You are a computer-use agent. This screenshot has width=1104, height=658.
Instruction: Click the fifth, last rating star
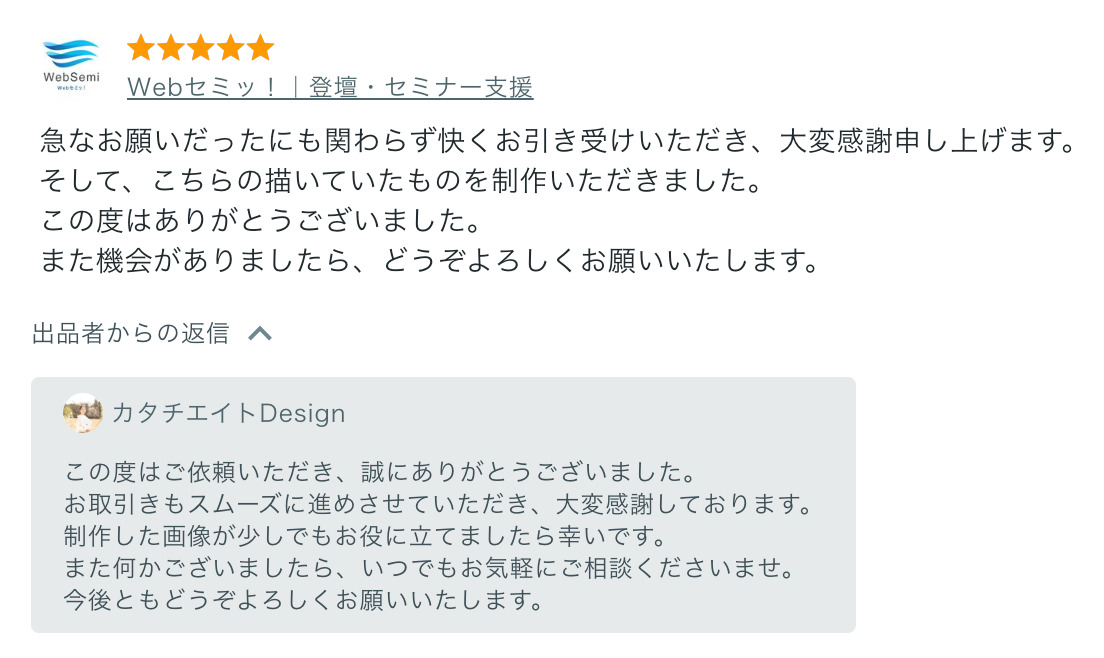[x=260, y=47]
